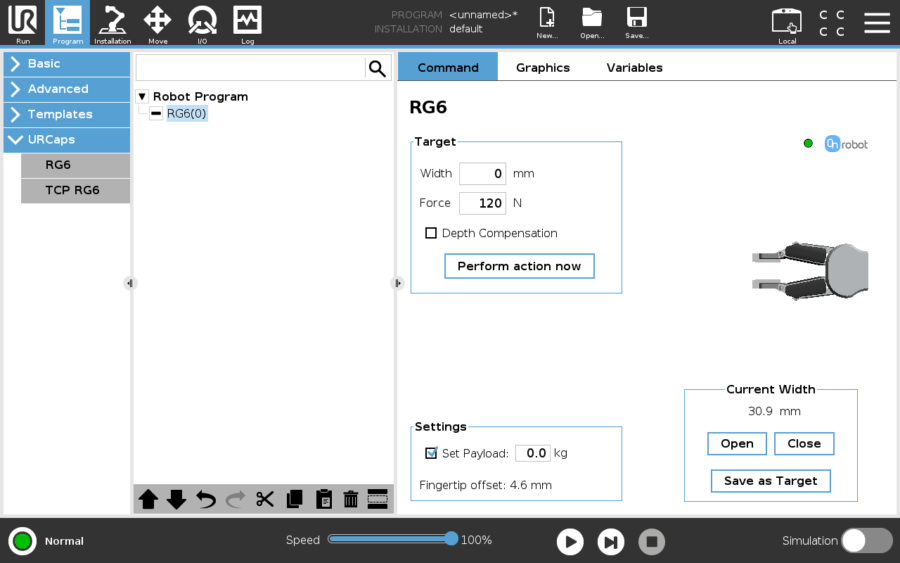This screenshot has width=900, height=563.
Task: Collapse left panel via divider arrow
Action: 130,283
